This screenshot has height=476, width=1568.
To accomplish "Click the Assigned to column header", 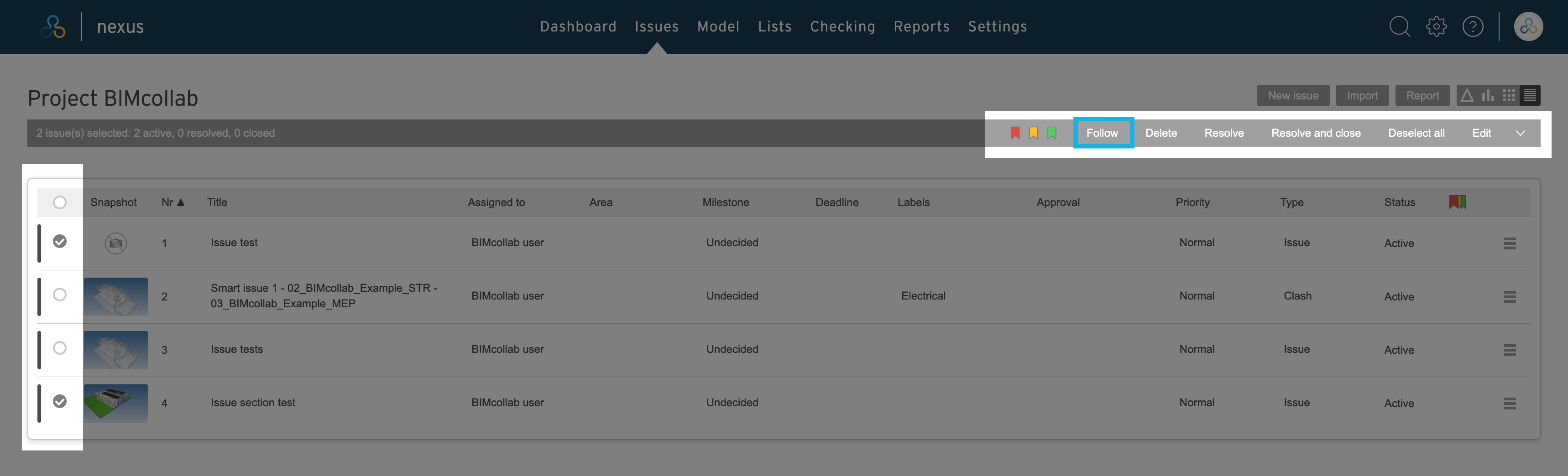I will pyautogui.click(x=496, y=202).
